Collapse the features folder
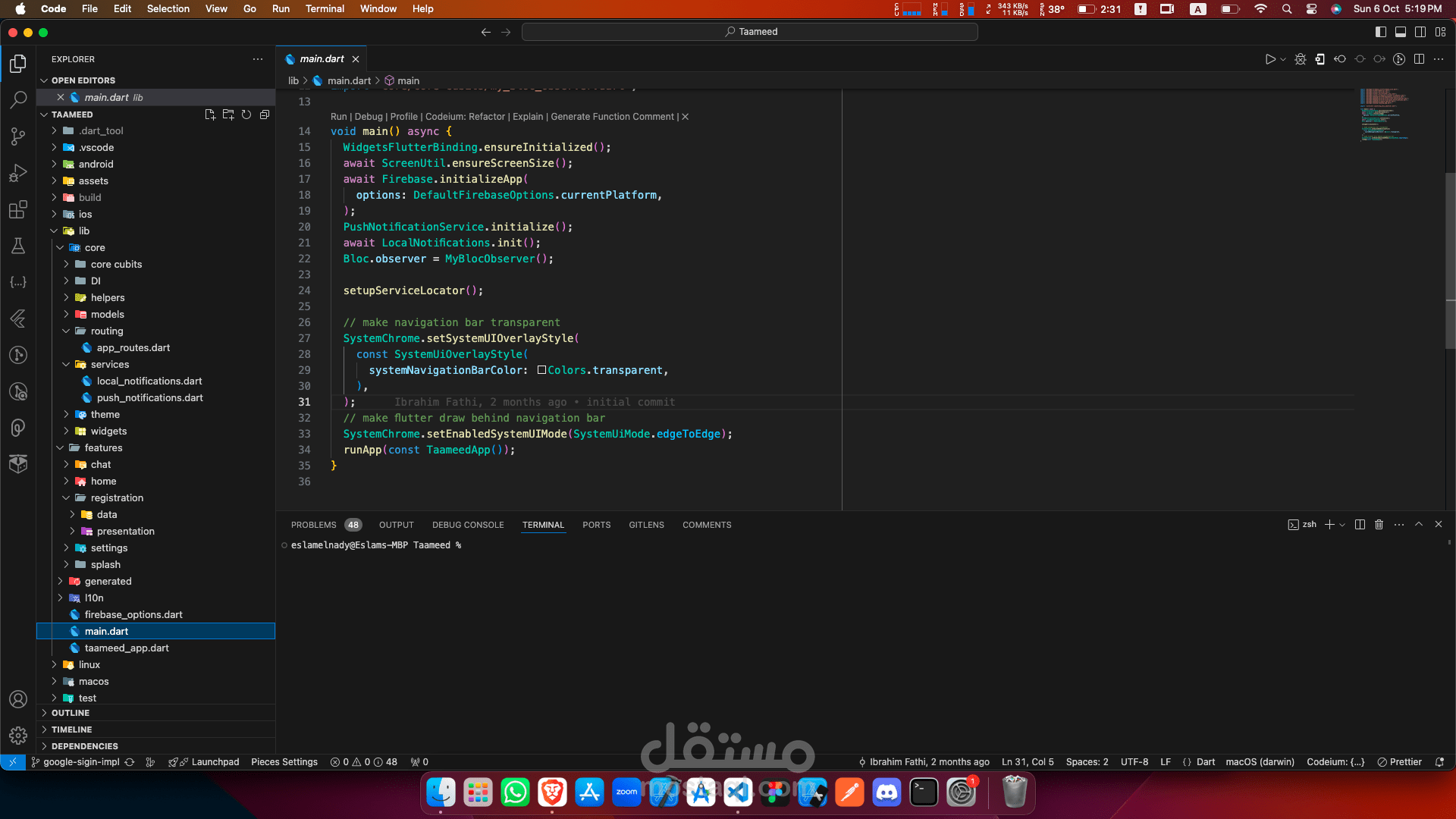This screenshot has height=819, width=1456. click(103, 448)
